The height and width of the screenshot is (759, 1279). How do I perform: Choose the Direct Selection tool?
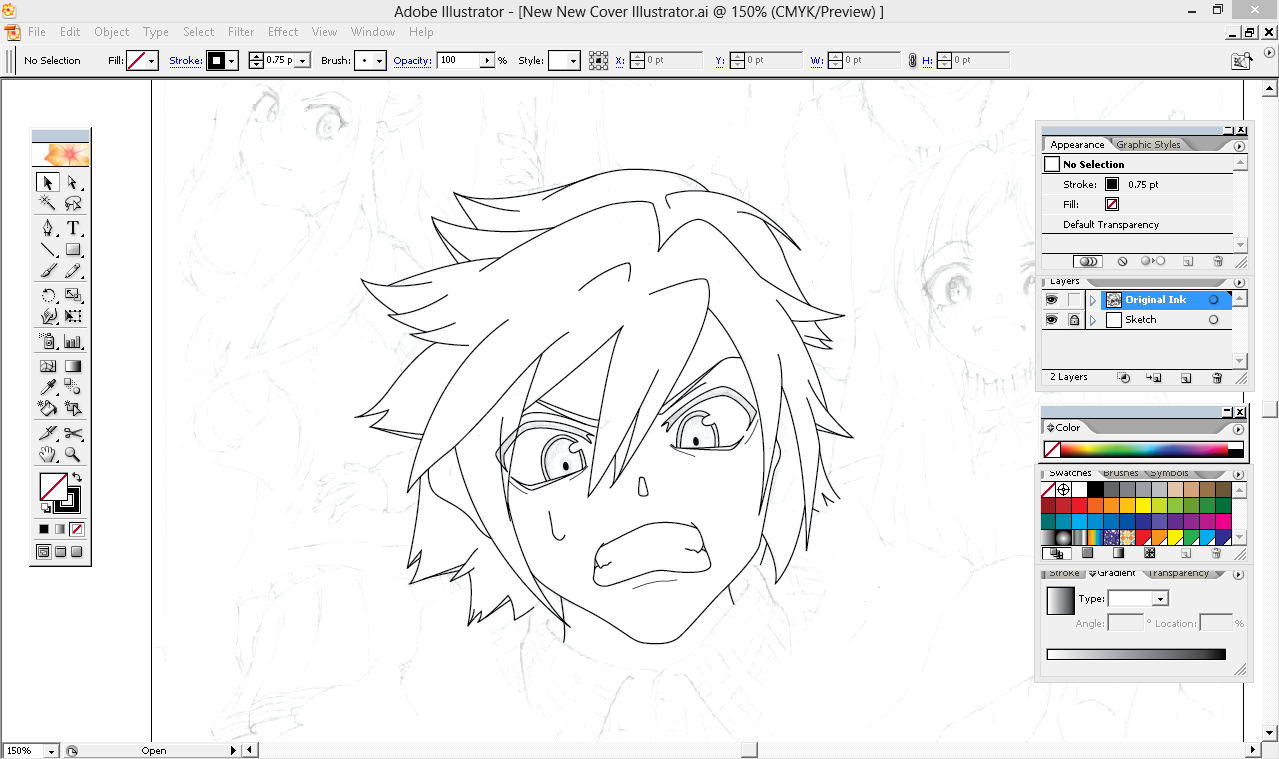[73, 182]
